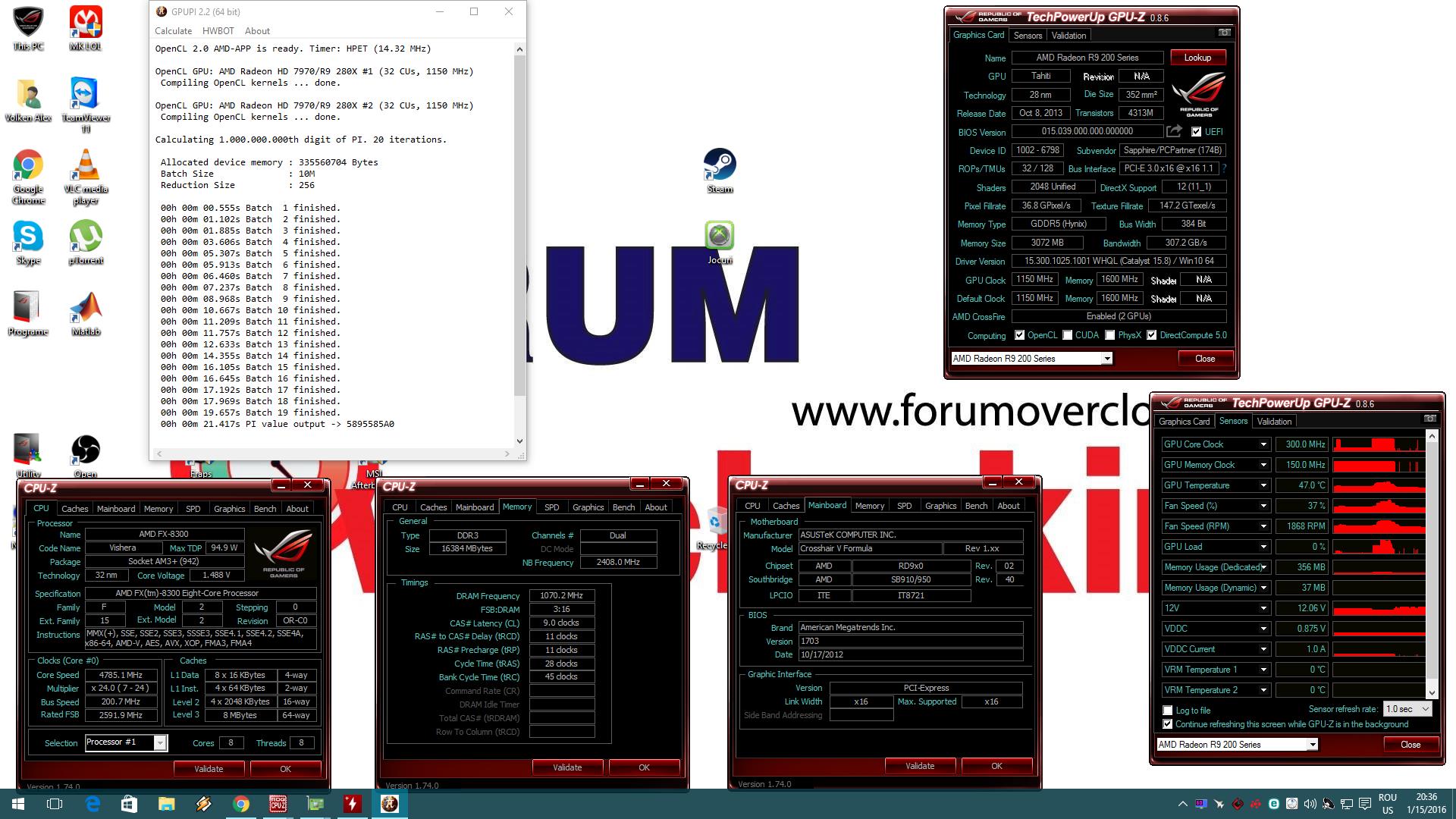
Task: Toggle the OpenCL computing checkbox
Action: pos(1019,335)
